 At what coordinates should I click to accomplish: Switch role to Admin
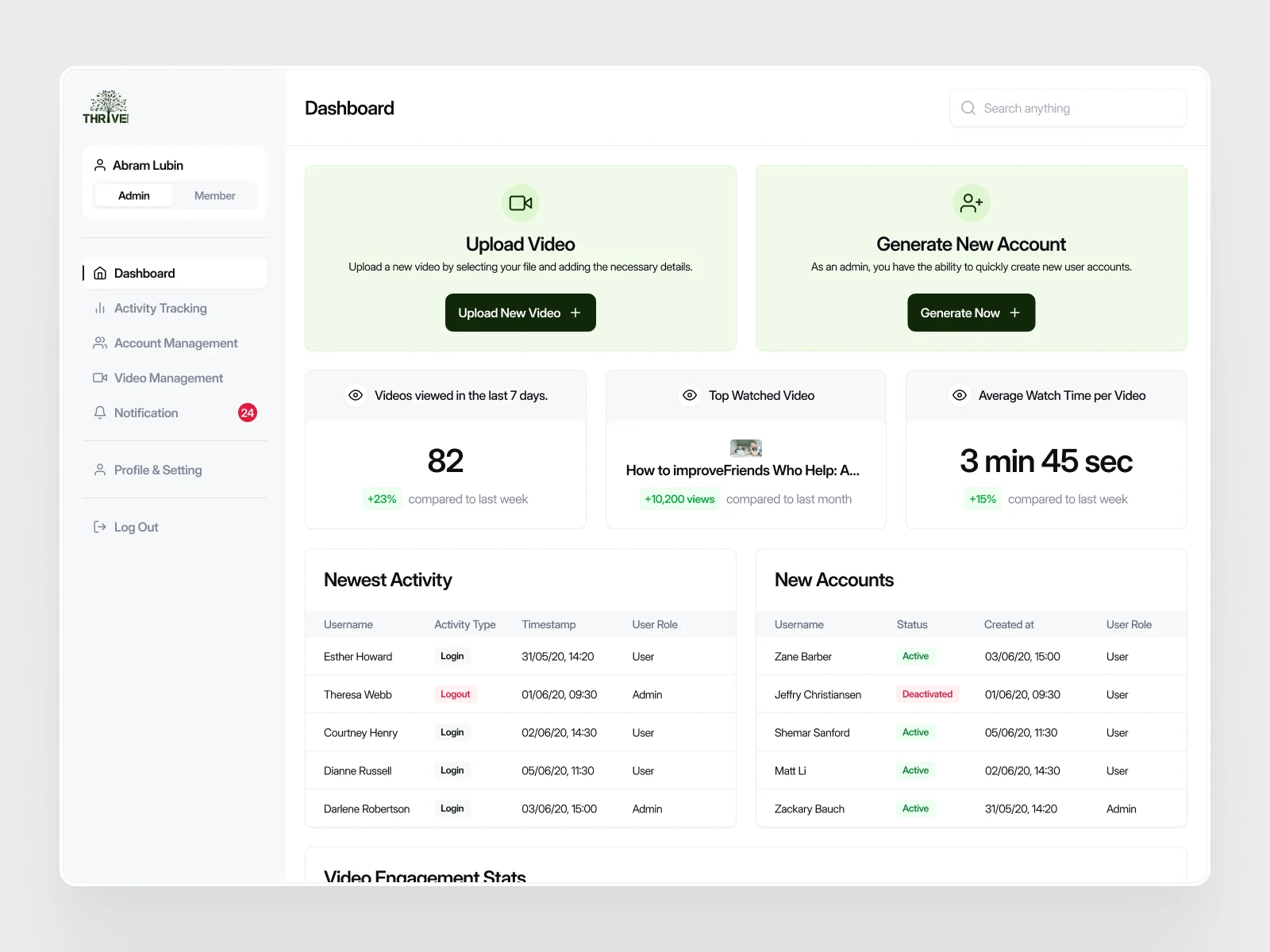(x=133, y=195)
